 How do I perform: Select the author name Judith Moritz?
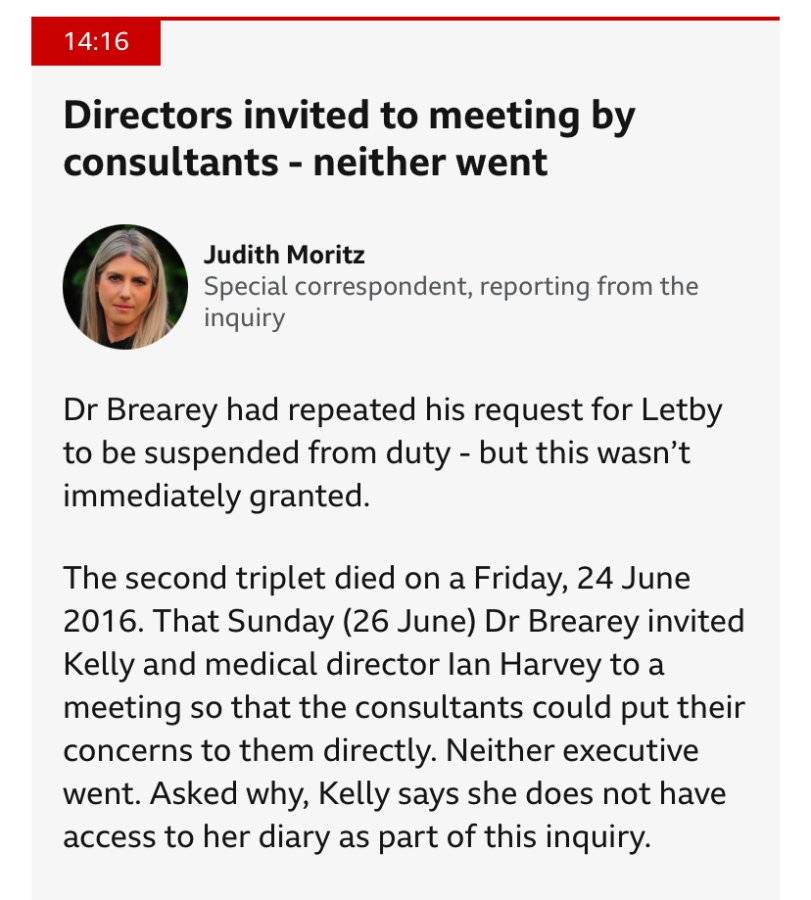tap(284, 255)
